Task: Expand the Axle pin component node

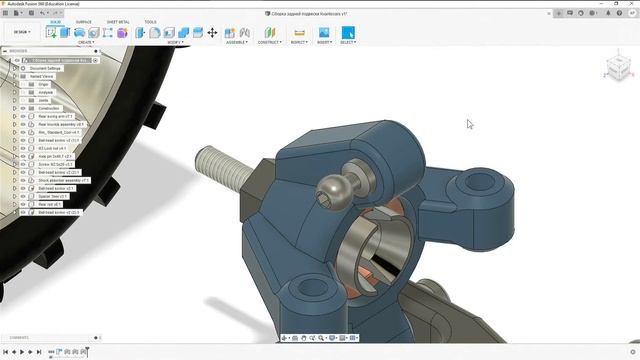Action: [15, 156]
